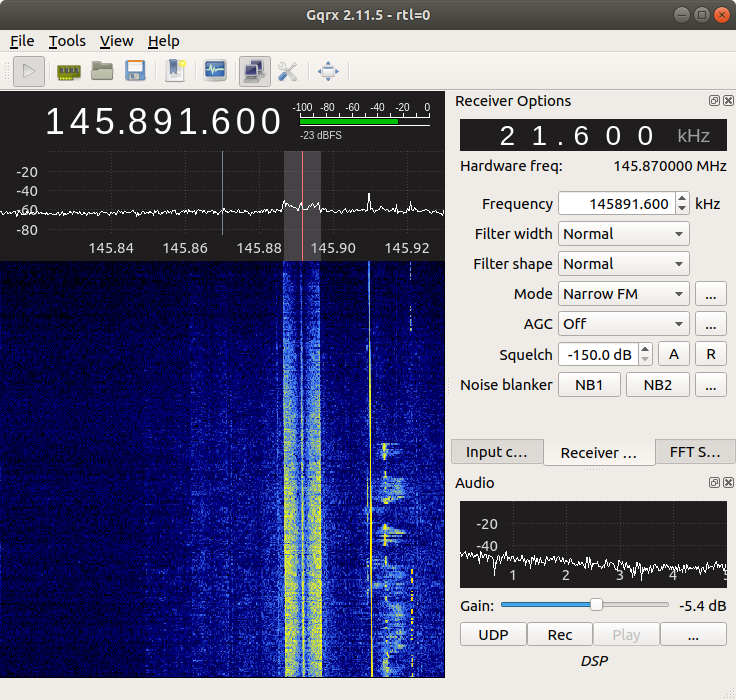Close the Receiver Options panel
The image size is (736, 700).
click(728, 100)
